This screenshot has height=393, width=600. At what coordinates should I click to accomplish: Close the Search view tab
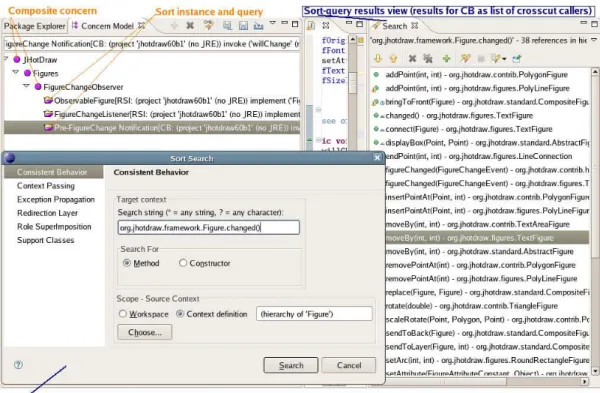pyautogui.click(x=414, y=26)
